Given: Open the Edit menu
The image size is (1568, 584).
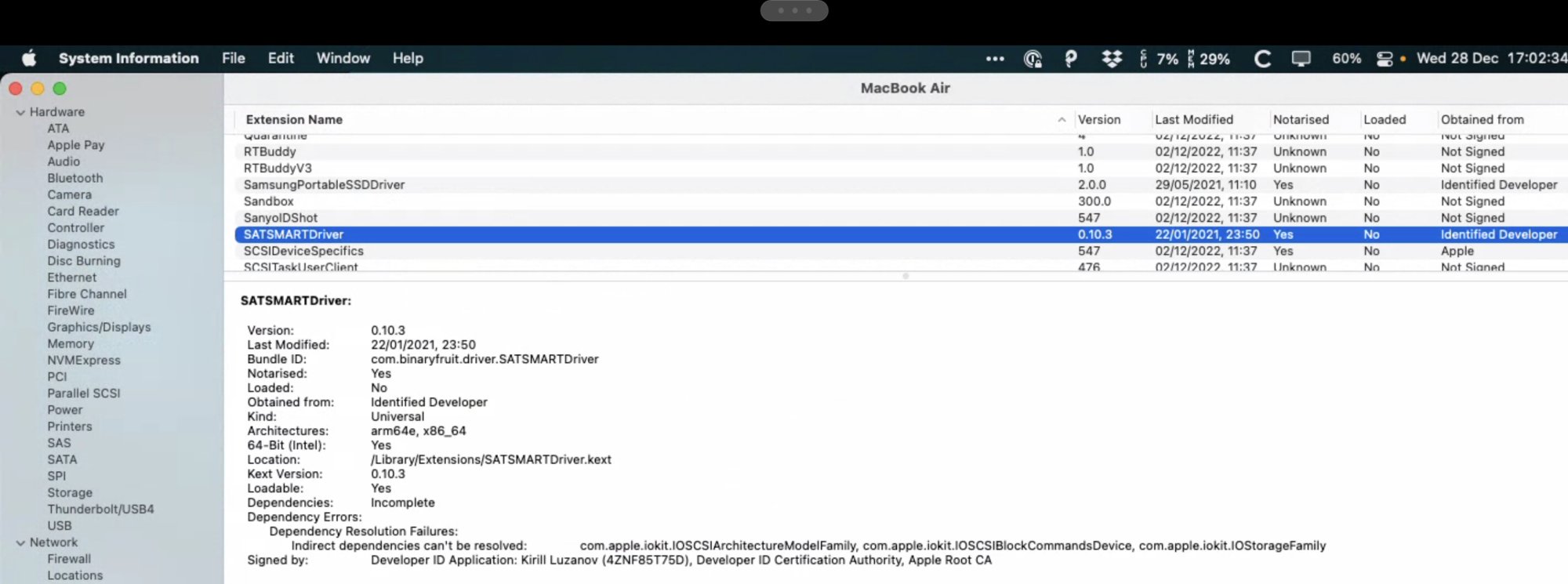Looking at the screenshot, I should [x=281, y=58].
